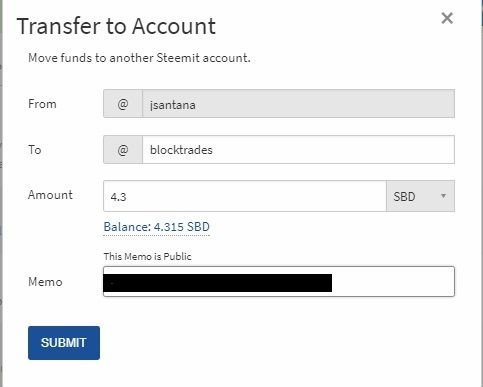Click the @ symbol beside blocktrades

click(x=123, y=150)
